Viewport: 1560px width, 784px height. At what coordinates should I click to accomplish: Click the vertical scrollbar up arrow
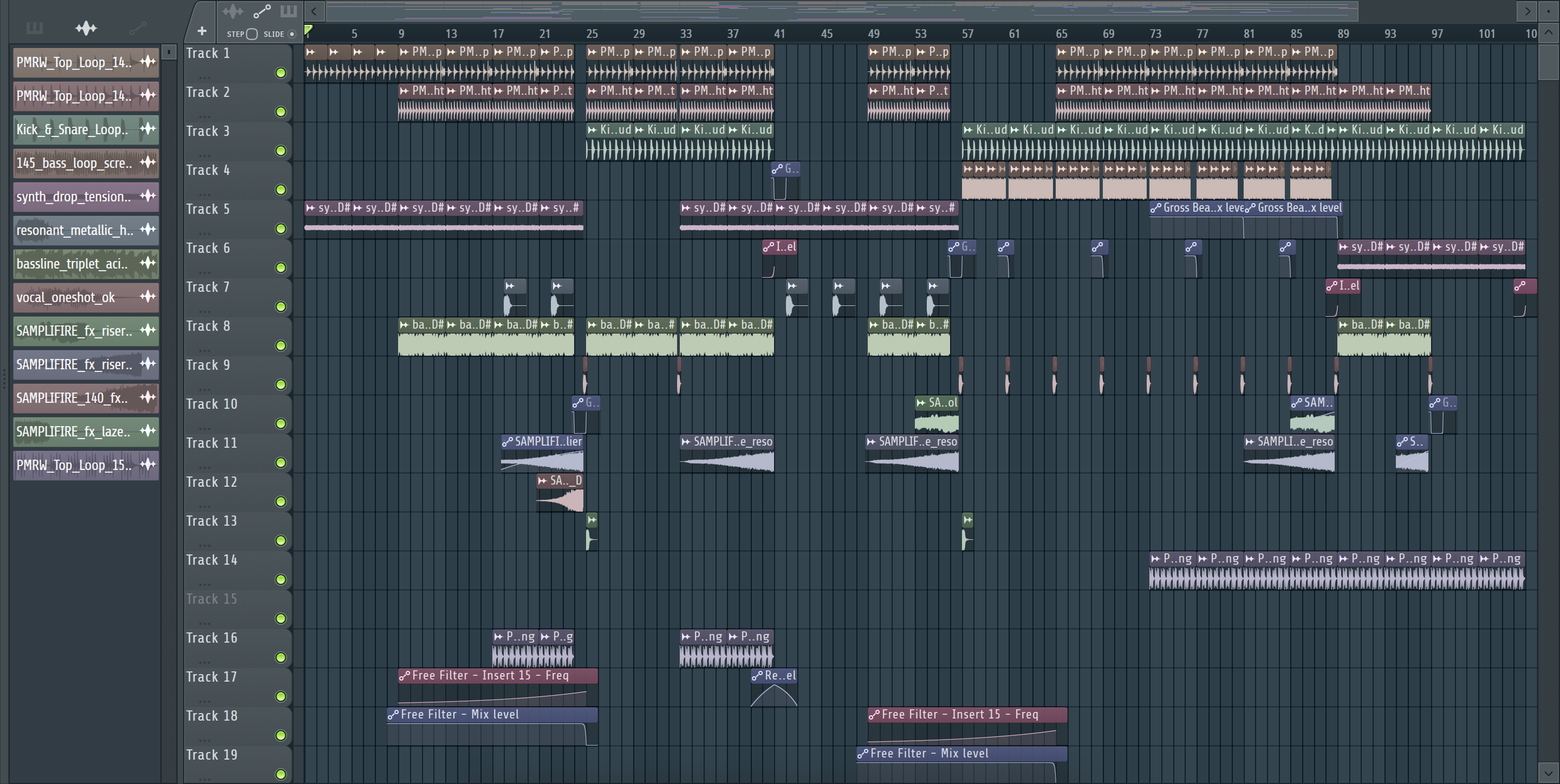1549,32
